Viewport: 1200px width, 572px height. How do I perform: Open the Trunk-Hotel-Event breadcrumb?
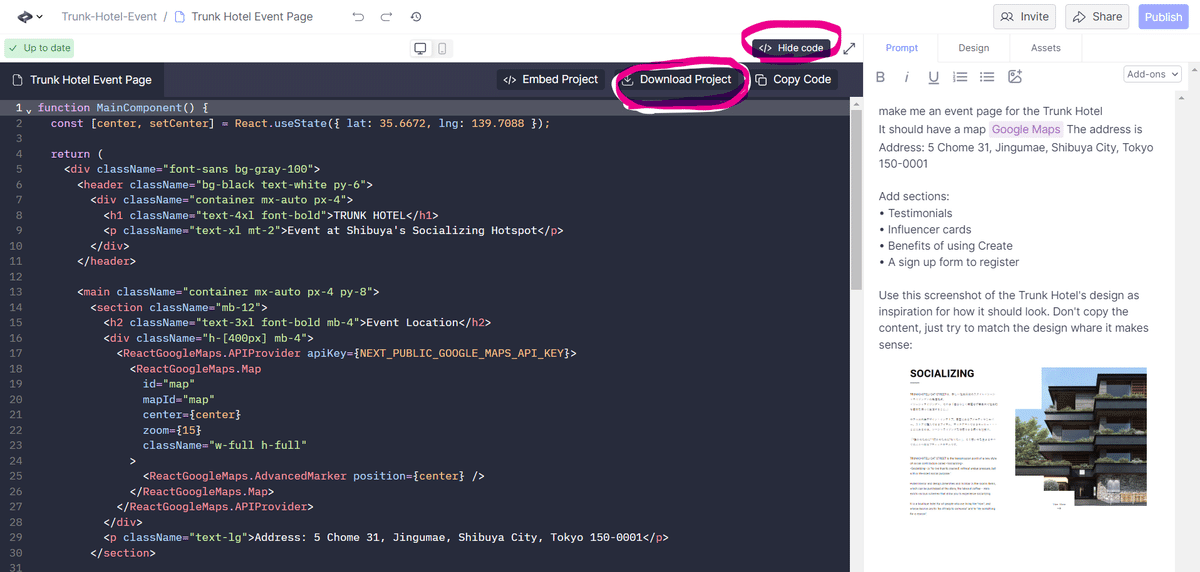tap(108, 17)
